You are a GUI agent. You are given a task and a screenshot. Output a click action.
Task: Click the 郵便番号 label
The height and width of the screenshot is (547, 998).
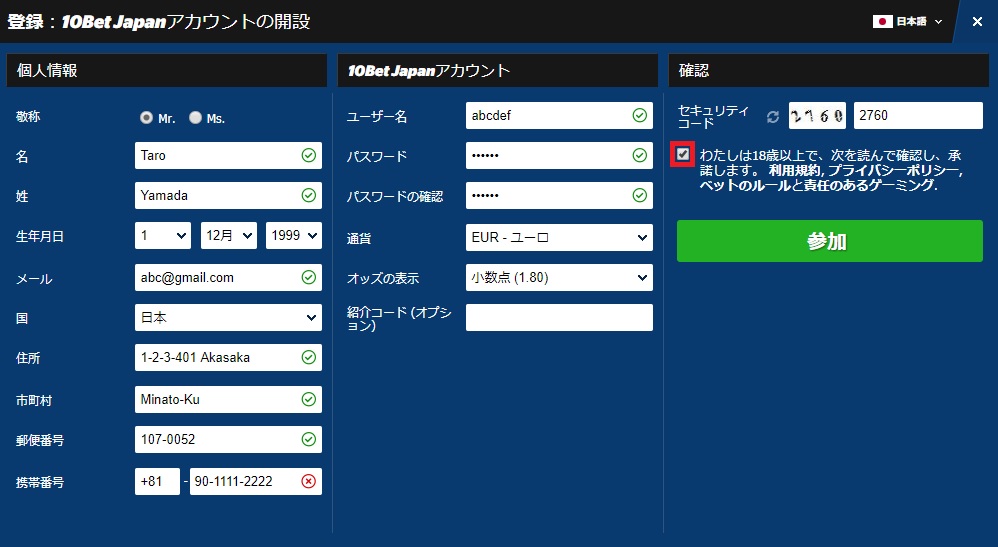point(40,440)
